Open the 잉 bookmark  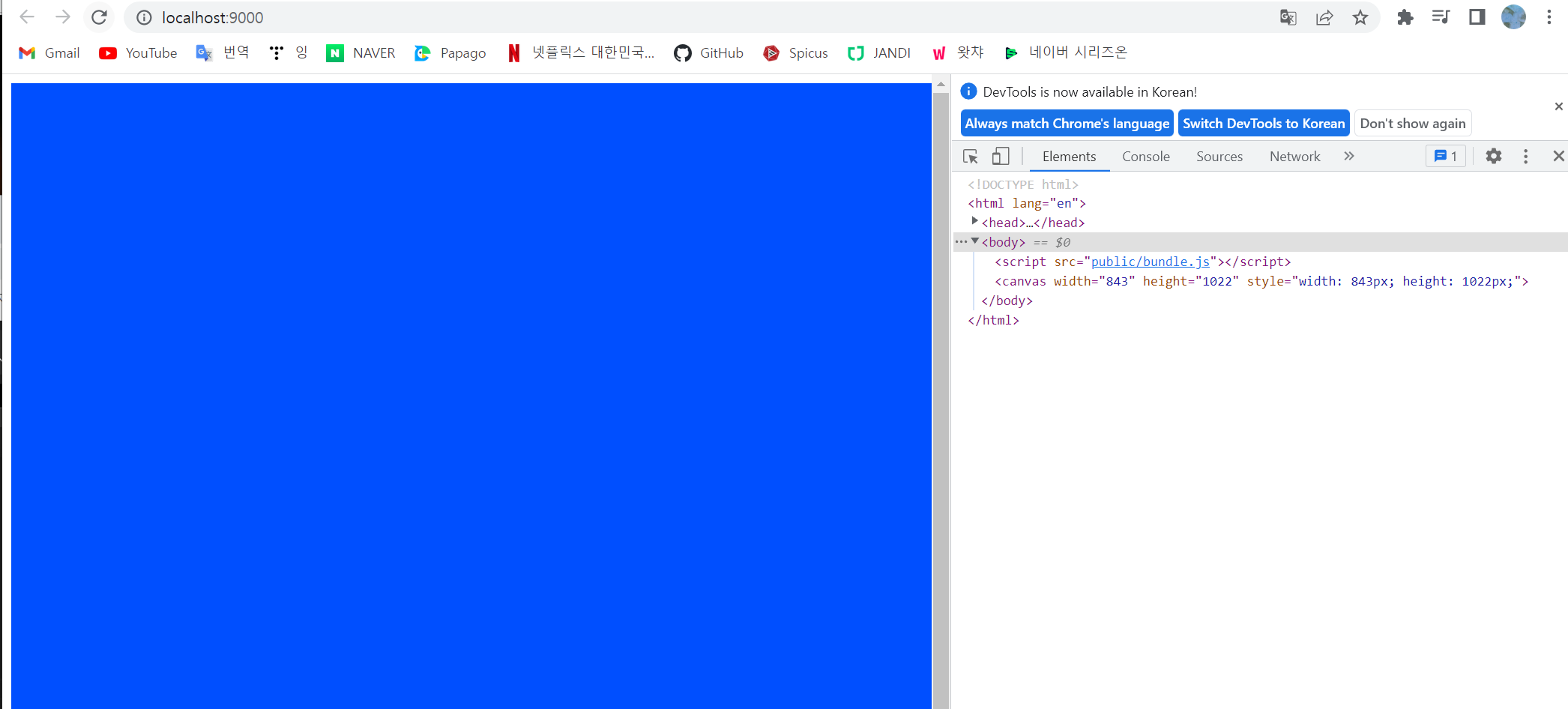click(289, 52)
